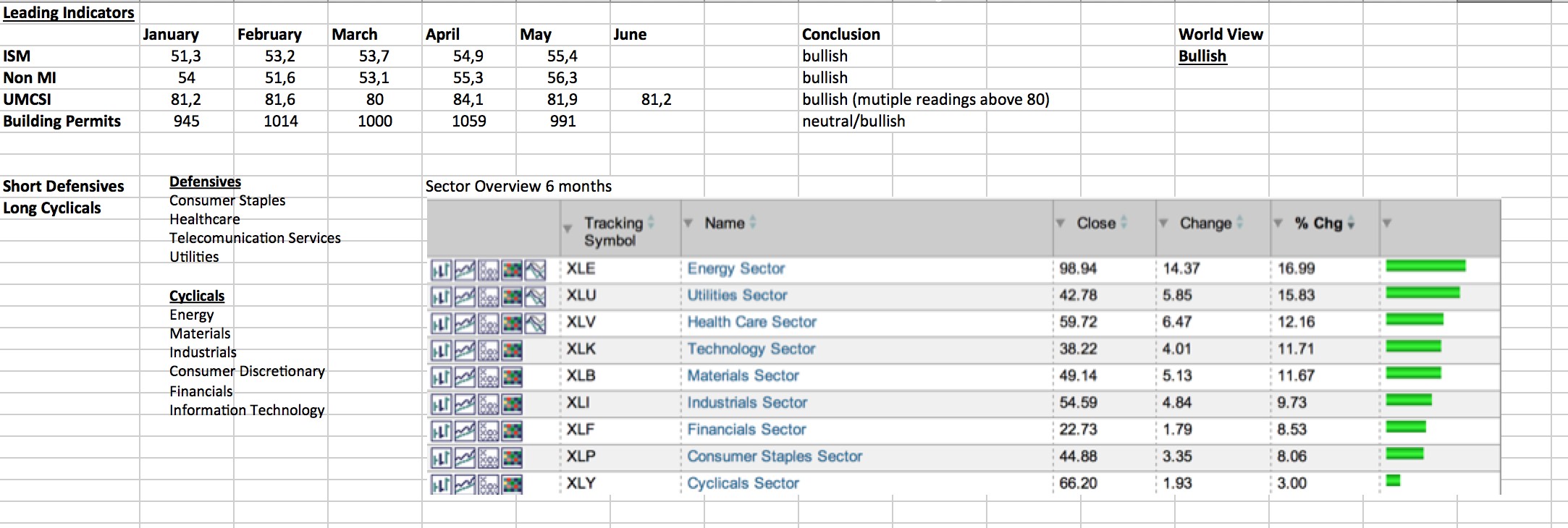Open the point & figure icon for XLV
This screenshot has height=528, width=1568.
point(489,323)
